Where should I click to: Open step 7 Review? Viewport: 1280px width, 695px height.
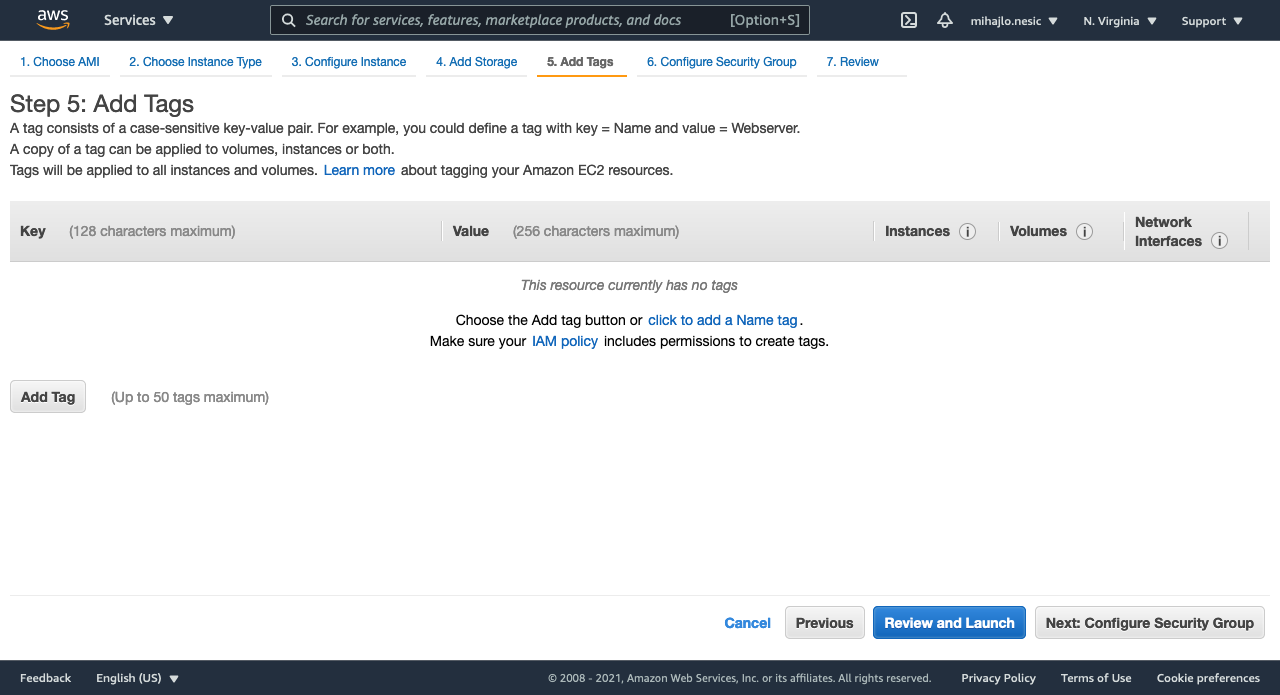click(x=853, y=62)
